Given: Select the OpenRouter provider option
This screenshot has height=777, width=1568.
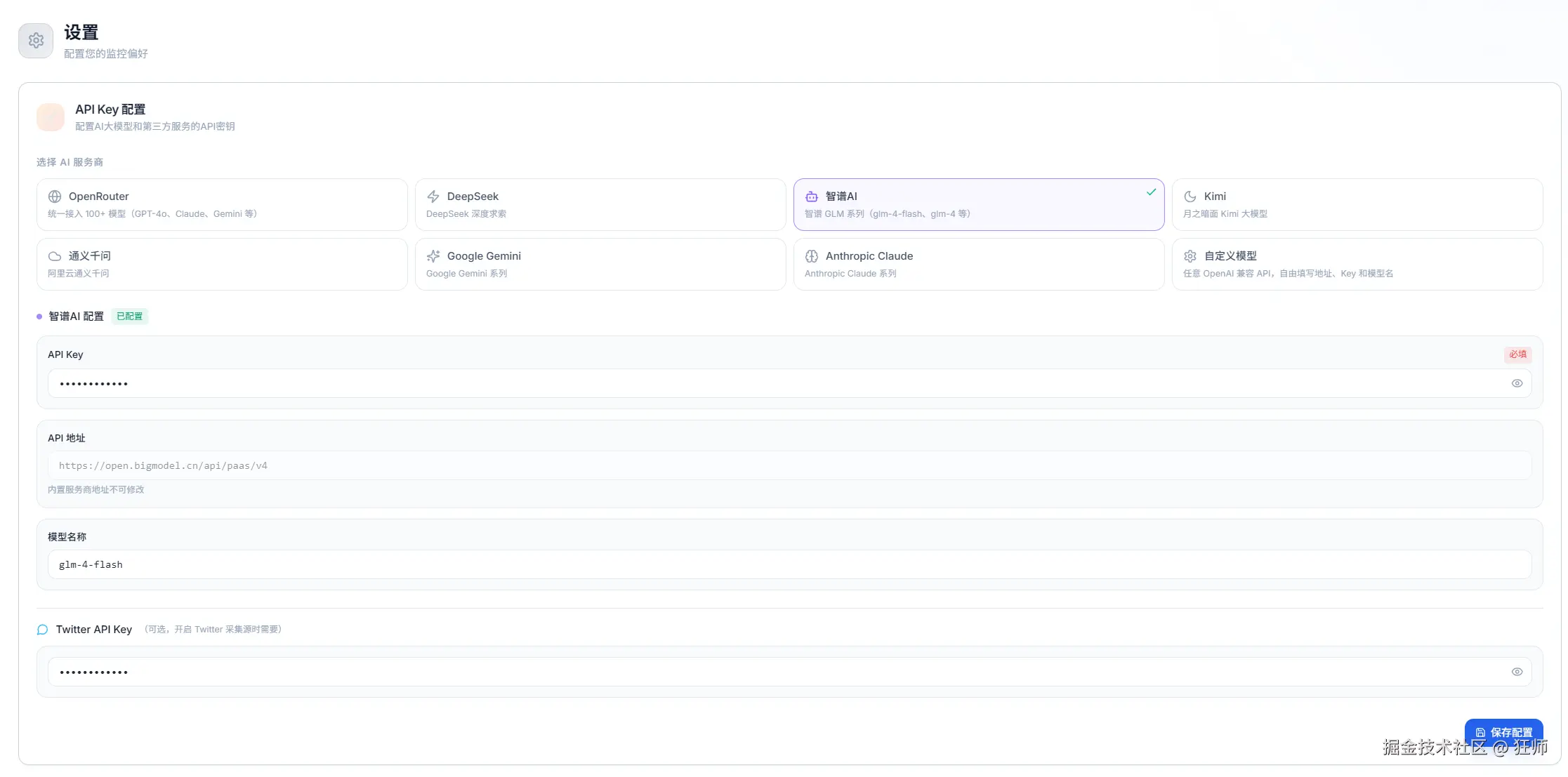Looking at the screenshot, I should coord(221,204).
